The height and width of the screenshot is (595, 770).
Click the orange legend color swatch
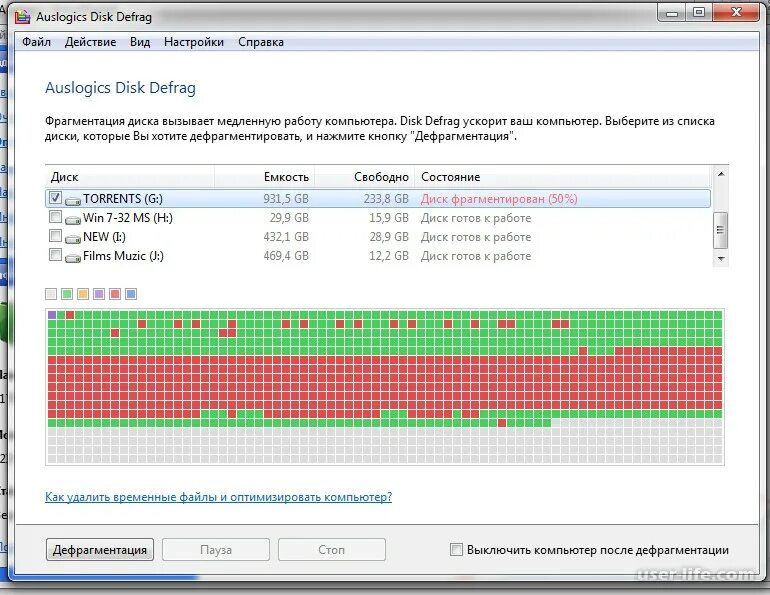83,294
